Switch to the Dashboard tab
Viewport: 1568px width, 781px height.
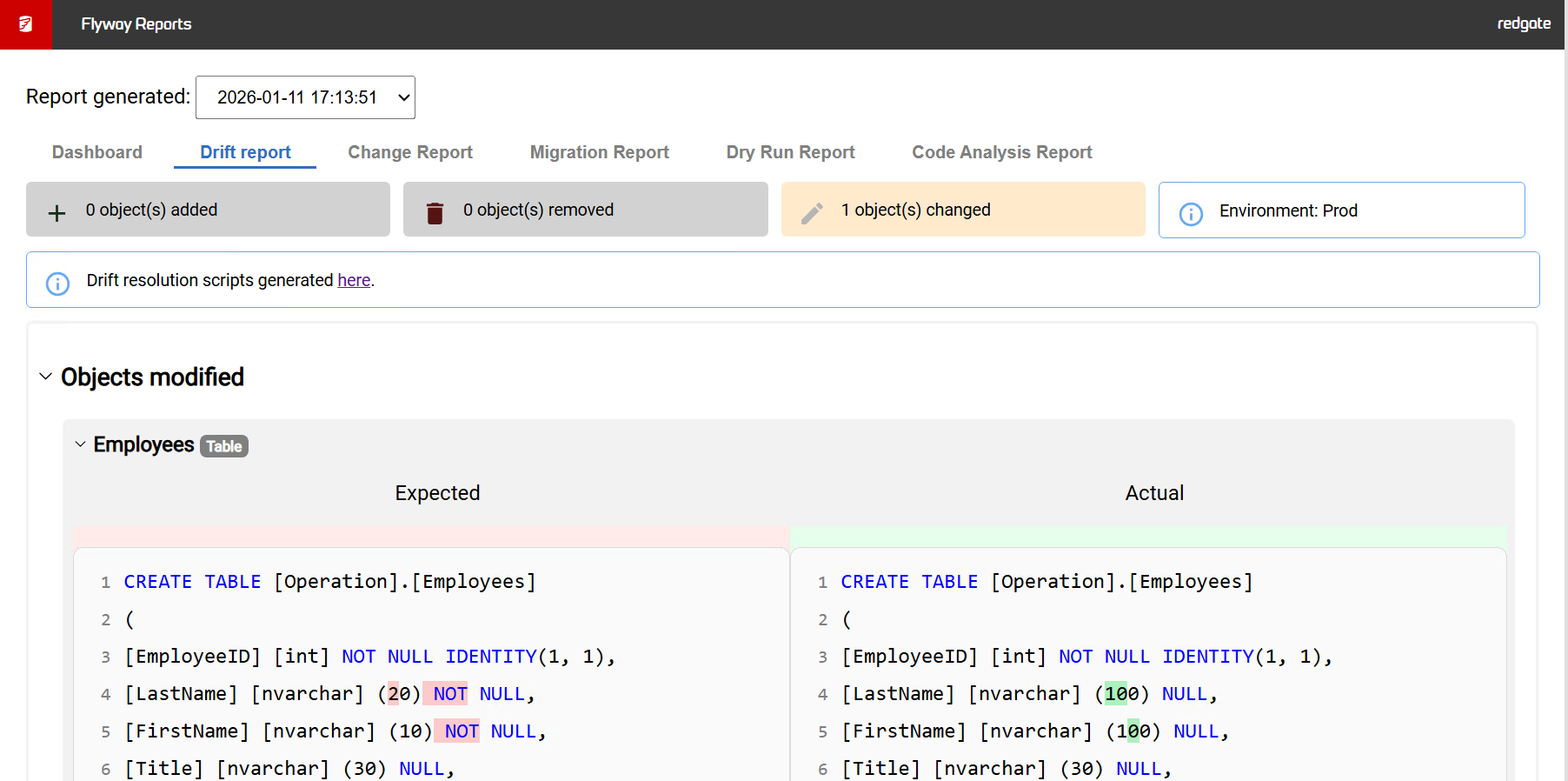pyautogui.click(x=97, y=152)
